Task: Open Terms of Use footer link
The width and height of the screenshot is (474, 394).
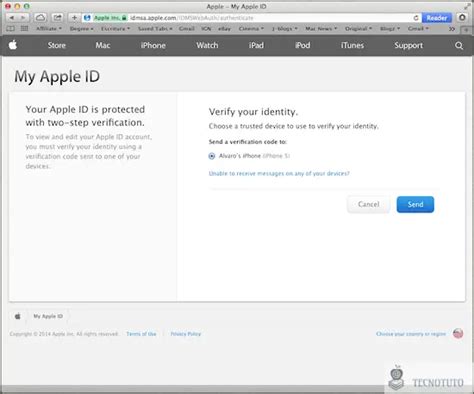Action: tap(141, 334)
